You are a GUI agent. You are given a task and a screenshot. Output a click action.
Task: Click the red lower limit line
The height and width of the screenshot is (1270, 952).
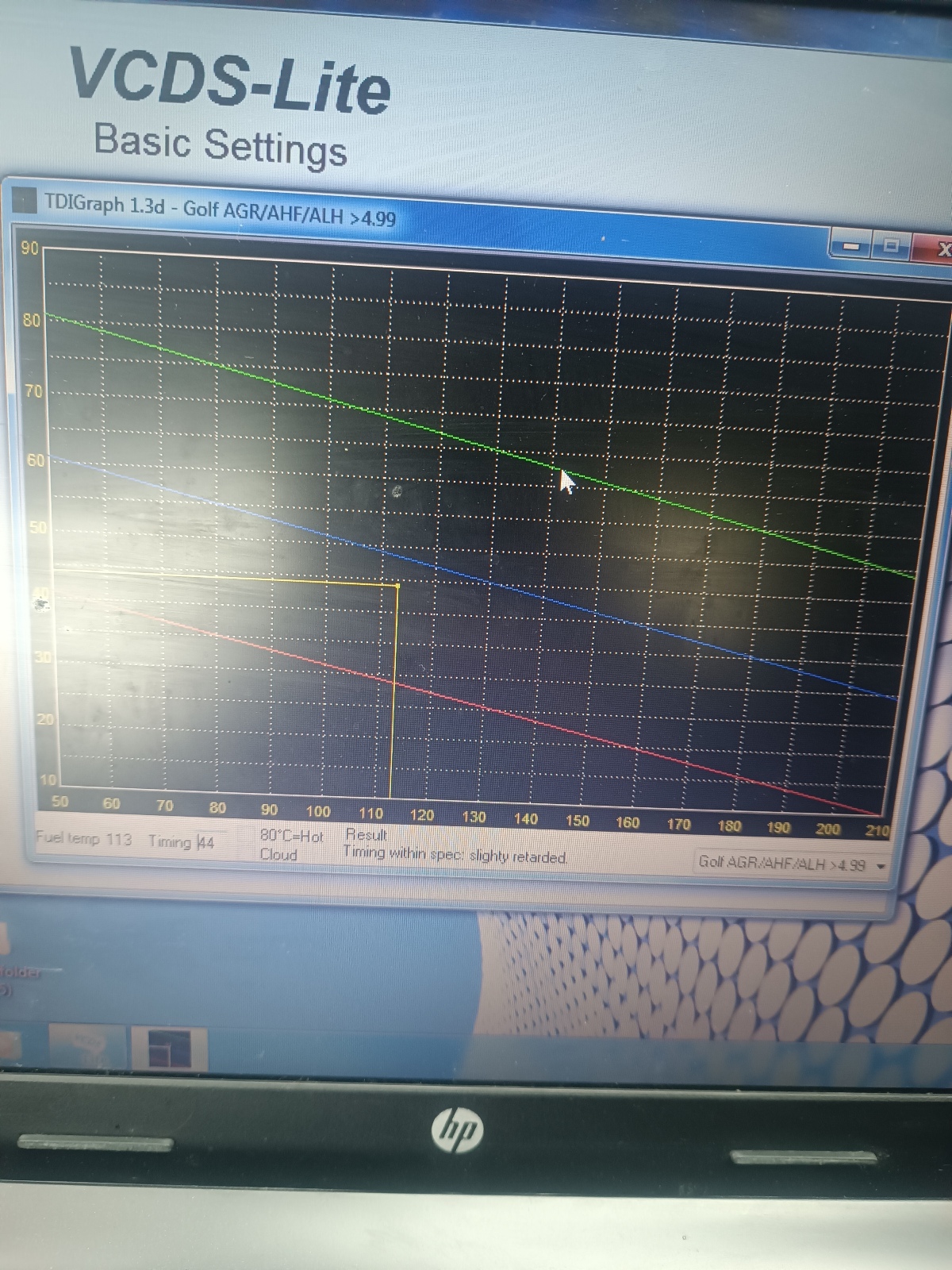click(x=516, y=714)
